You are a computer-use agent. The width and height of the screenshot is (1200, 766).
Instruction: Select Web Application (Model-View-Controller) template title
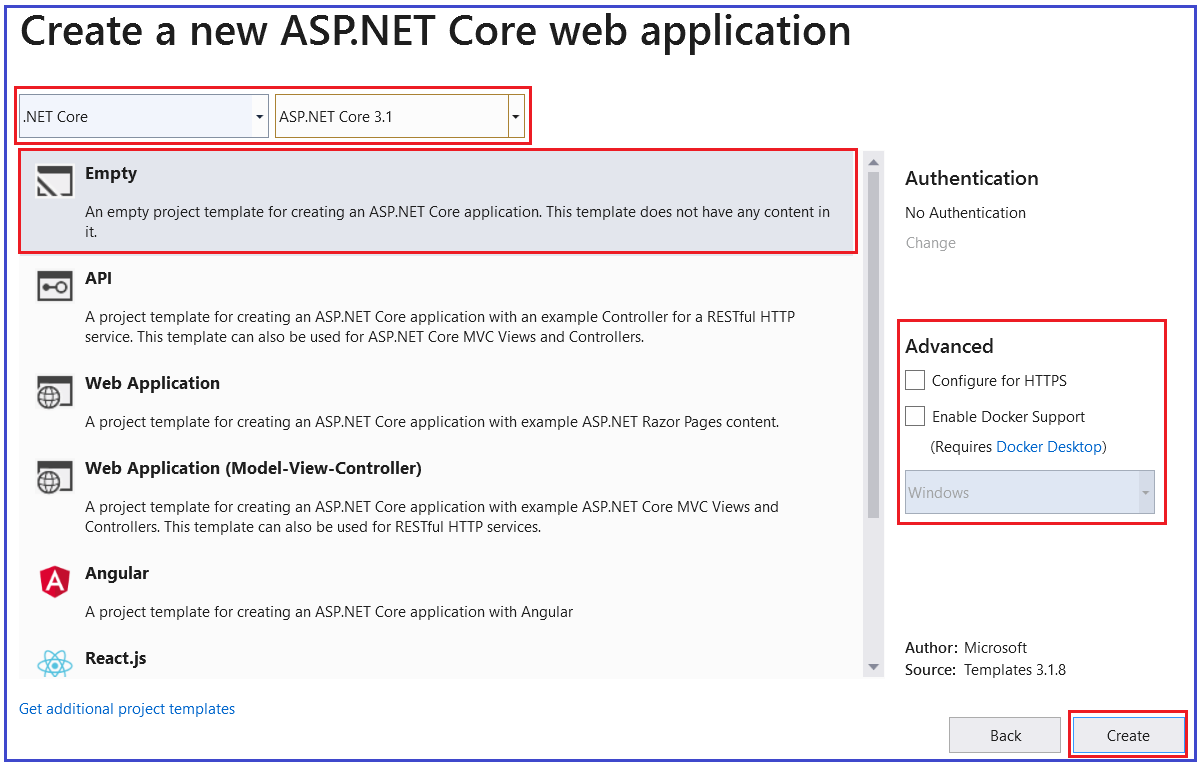tap(253, 468)
